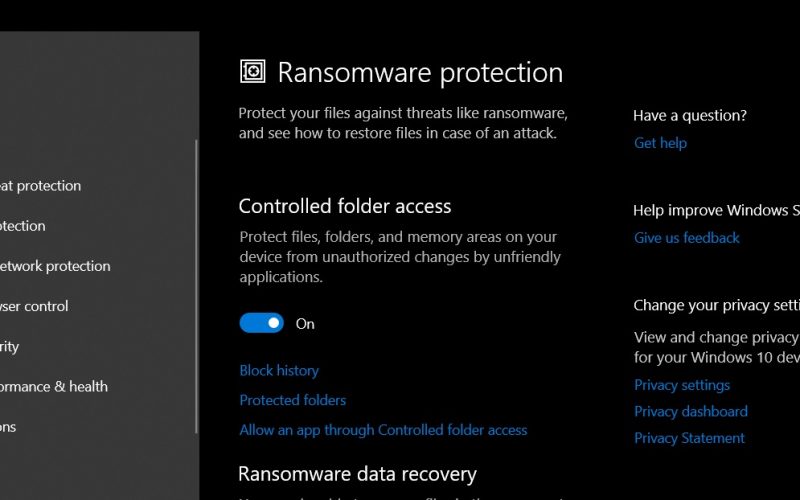Open Block history link

279,370
